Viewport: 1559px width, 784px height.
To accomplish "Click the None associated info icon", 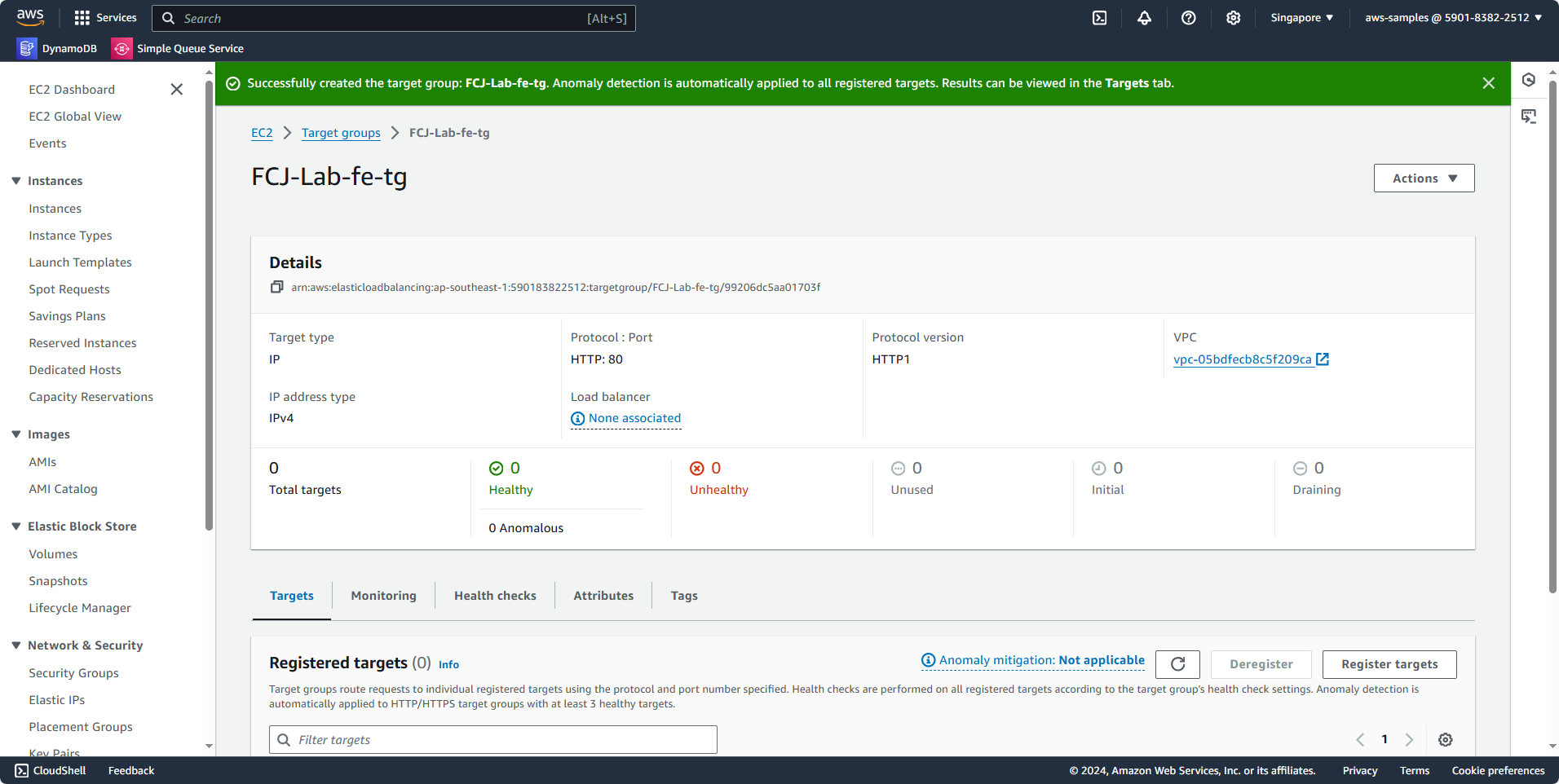I will [578, 419].
